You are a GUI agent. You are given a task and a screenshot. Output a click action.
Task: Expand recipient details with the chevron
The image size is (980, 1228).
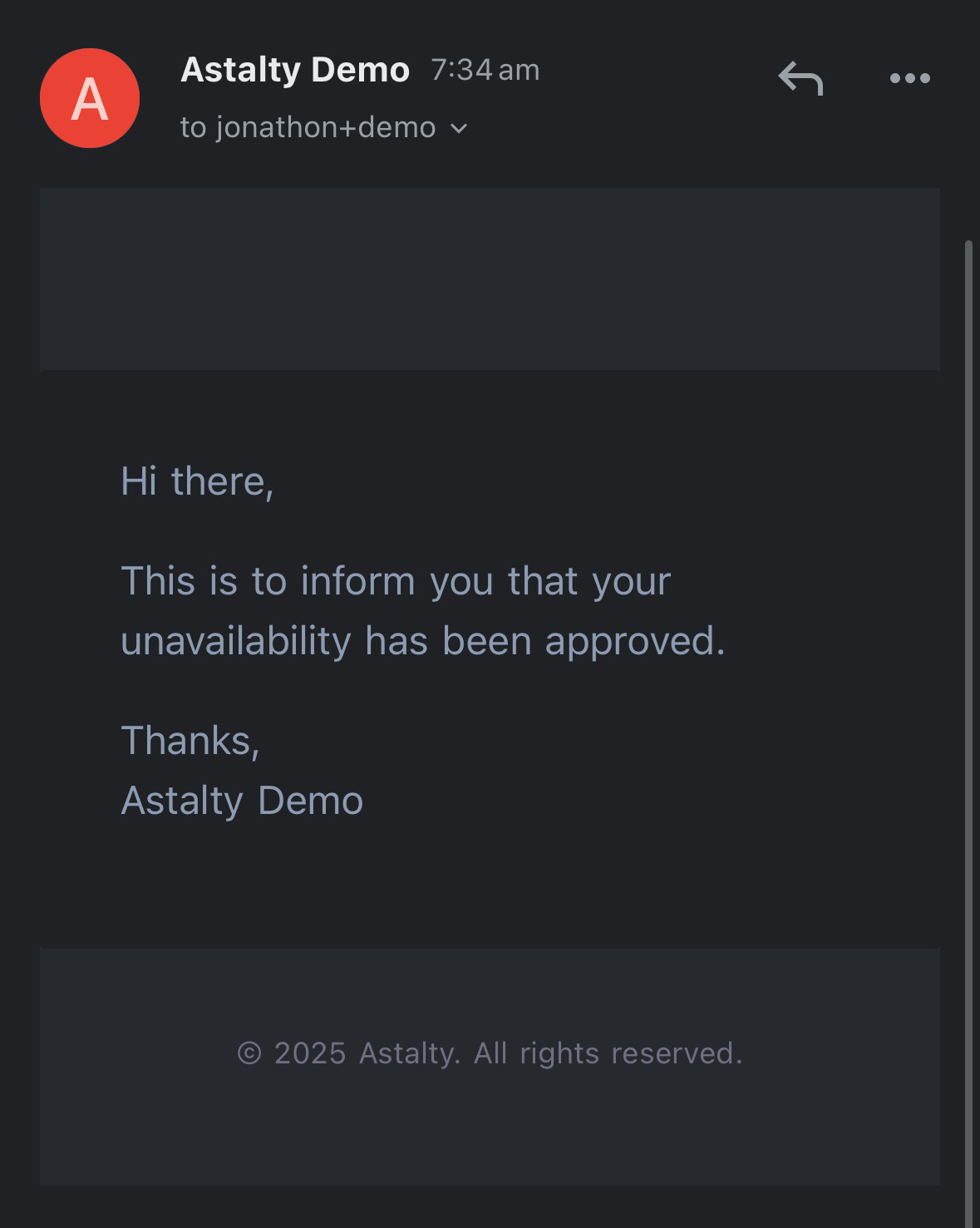(x=459, y=129)
